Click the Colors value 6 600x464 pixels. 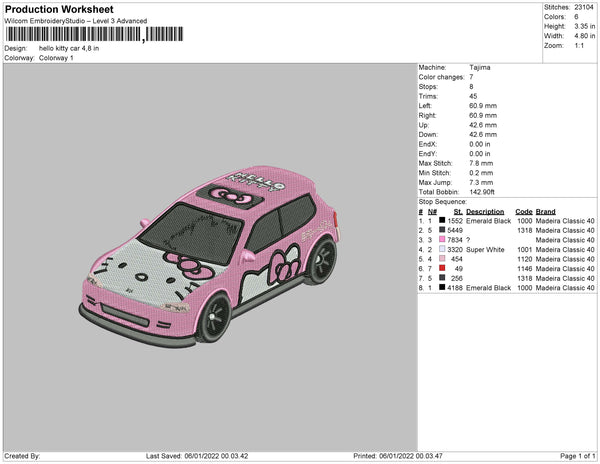pos(576,17)
